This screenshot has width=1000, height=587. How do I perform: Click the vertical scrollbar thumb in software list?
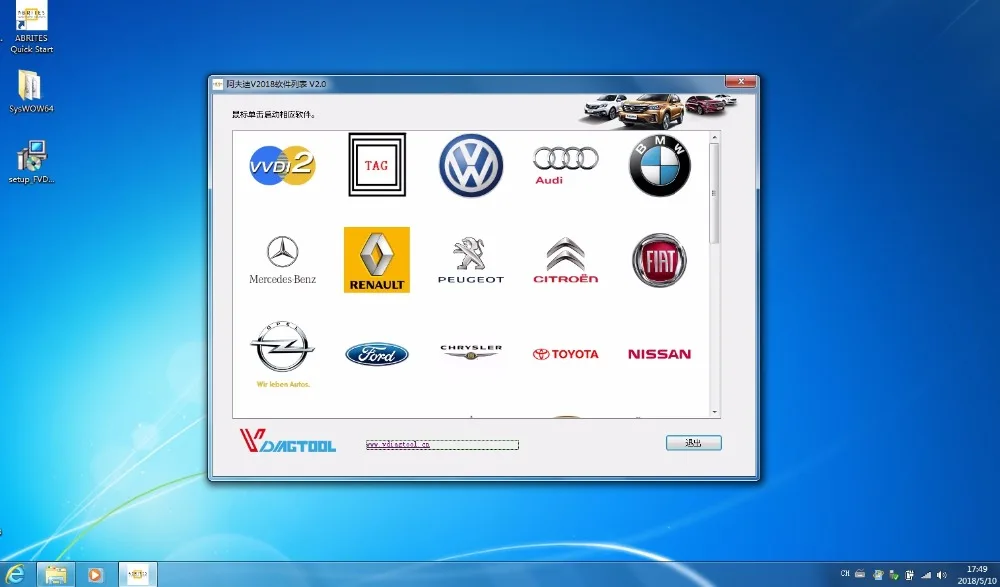coord(714,193)
